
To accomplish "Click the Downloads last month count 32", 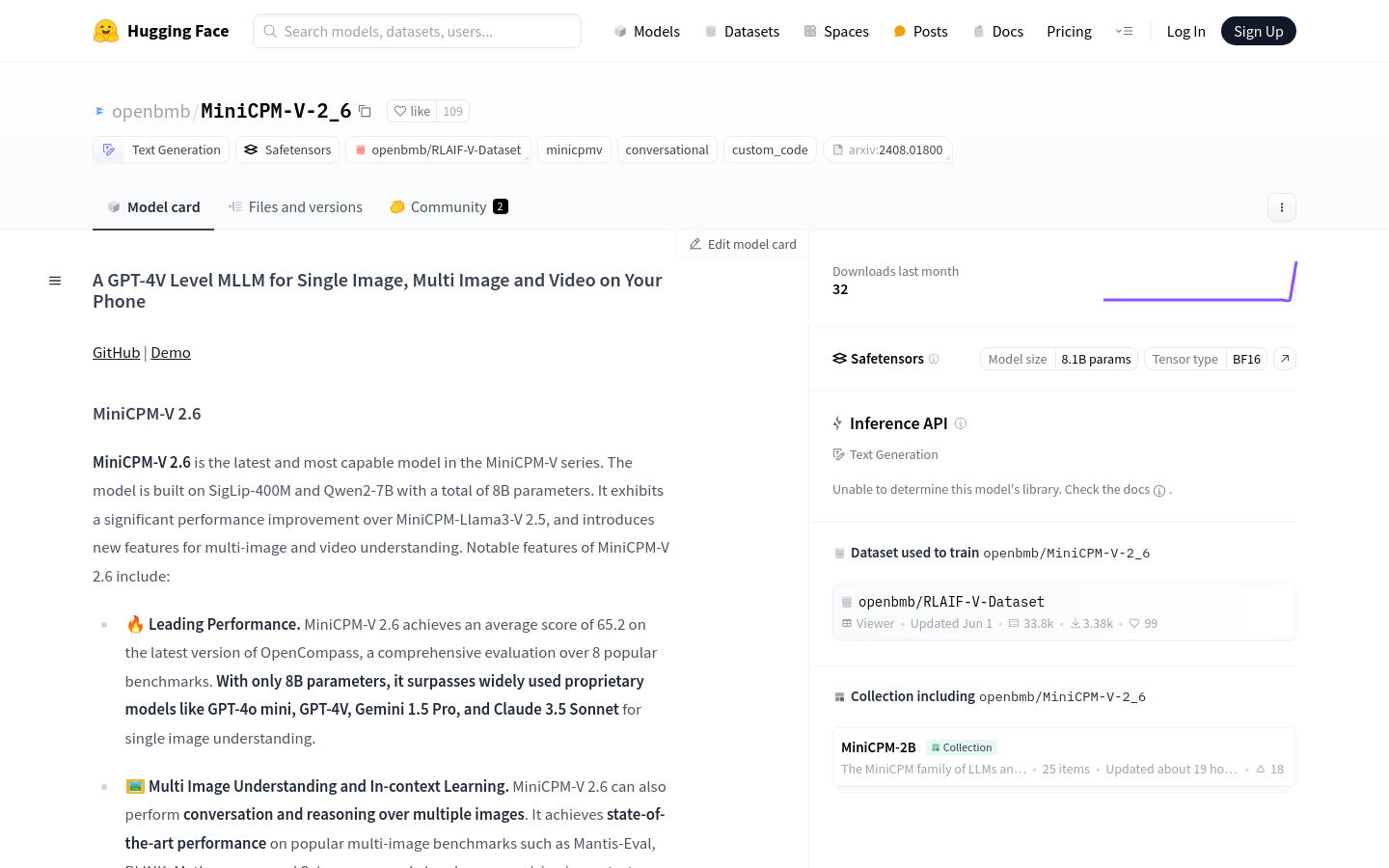I will tap(840, 289).
